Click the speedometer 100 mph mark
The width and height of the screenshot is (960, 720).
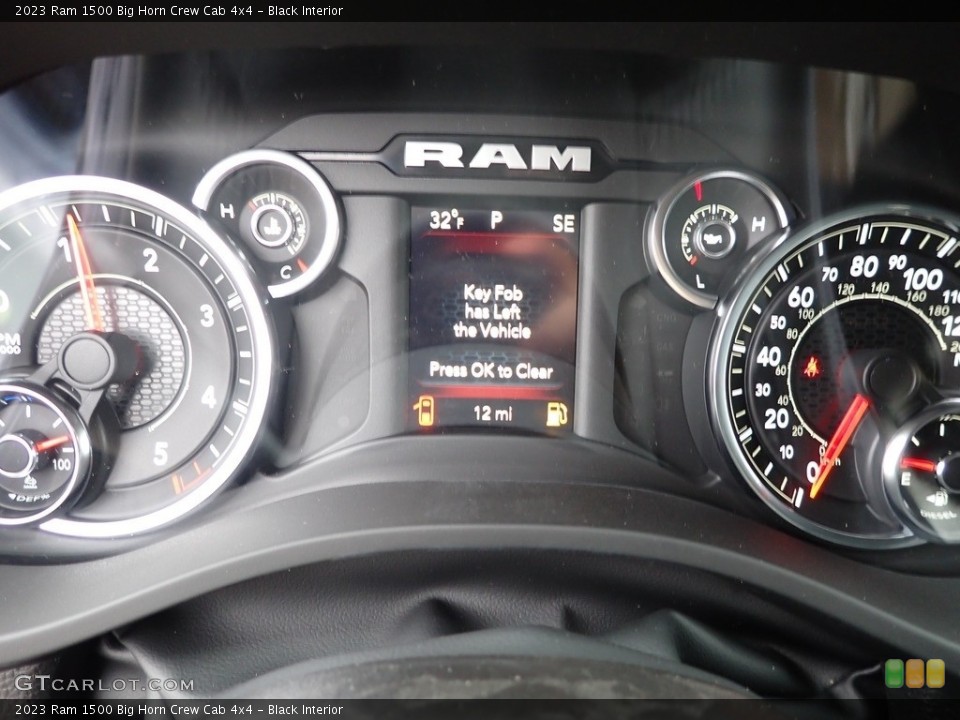tap(923, 279)
